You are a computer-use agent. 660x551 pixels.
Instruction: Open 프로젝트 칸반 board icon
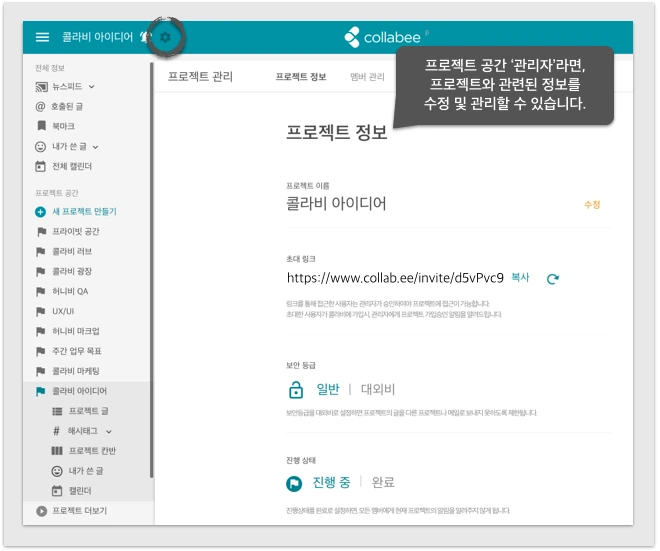point(57,451)
